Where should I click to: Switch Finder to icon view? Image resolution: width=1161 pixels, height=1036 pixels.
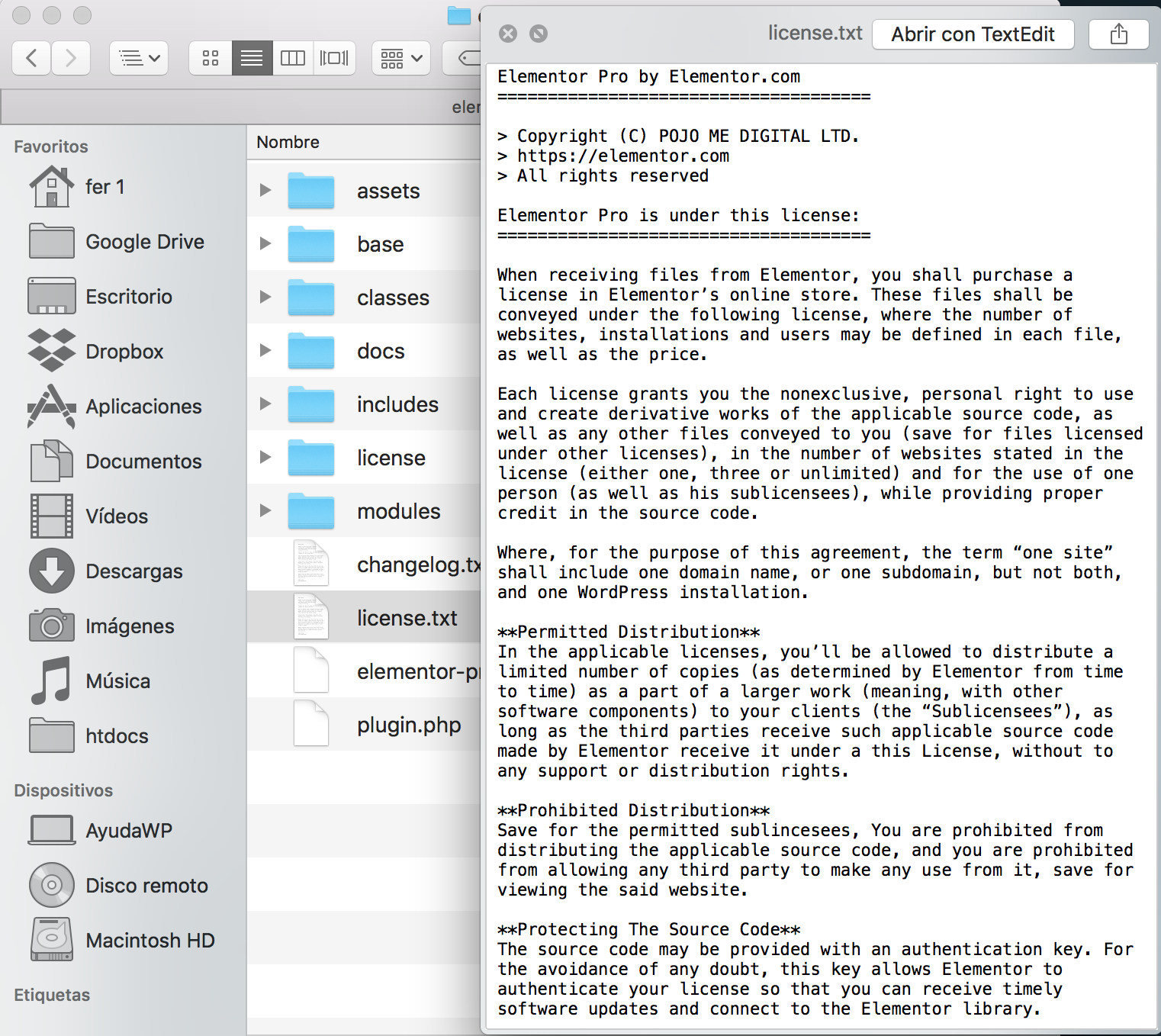coord(211,58)
